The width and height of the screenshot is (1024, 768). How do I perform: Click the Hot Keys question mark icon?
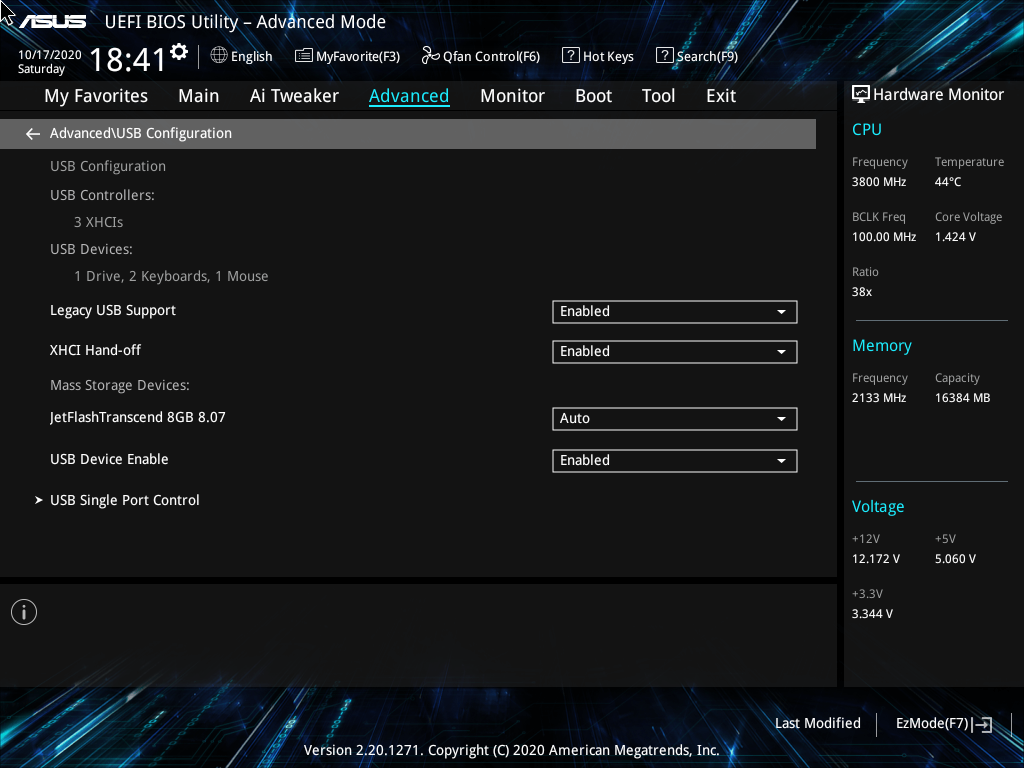tap(571, 56)
